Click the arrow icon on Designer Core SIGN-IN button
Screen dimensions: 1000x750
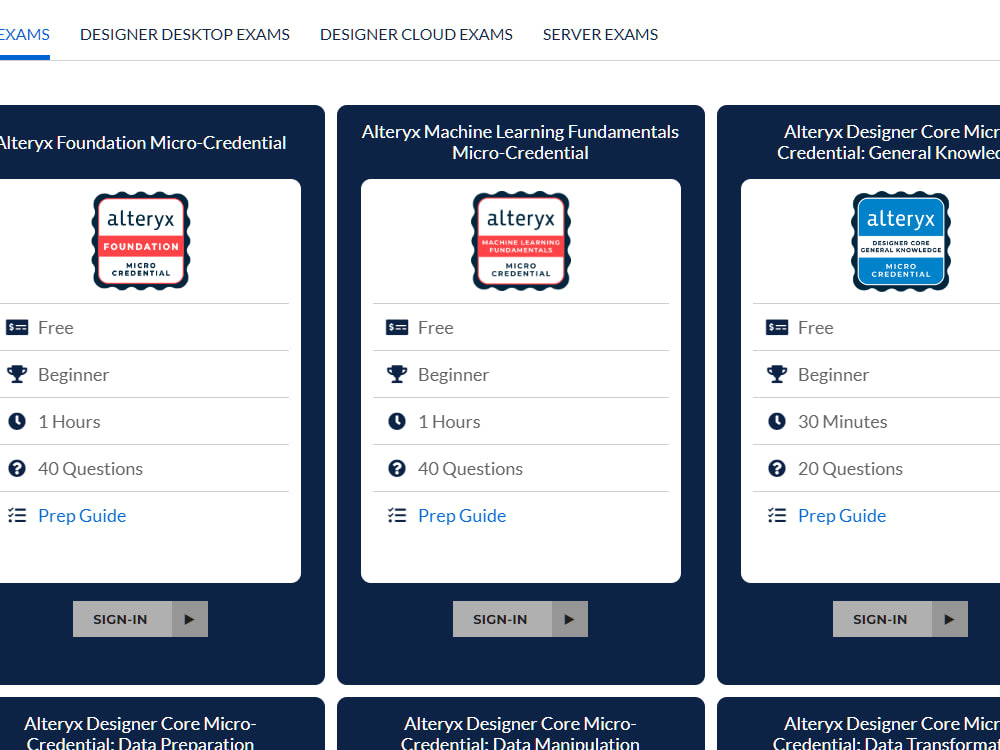pyautogui.click(x=950, y=619)
